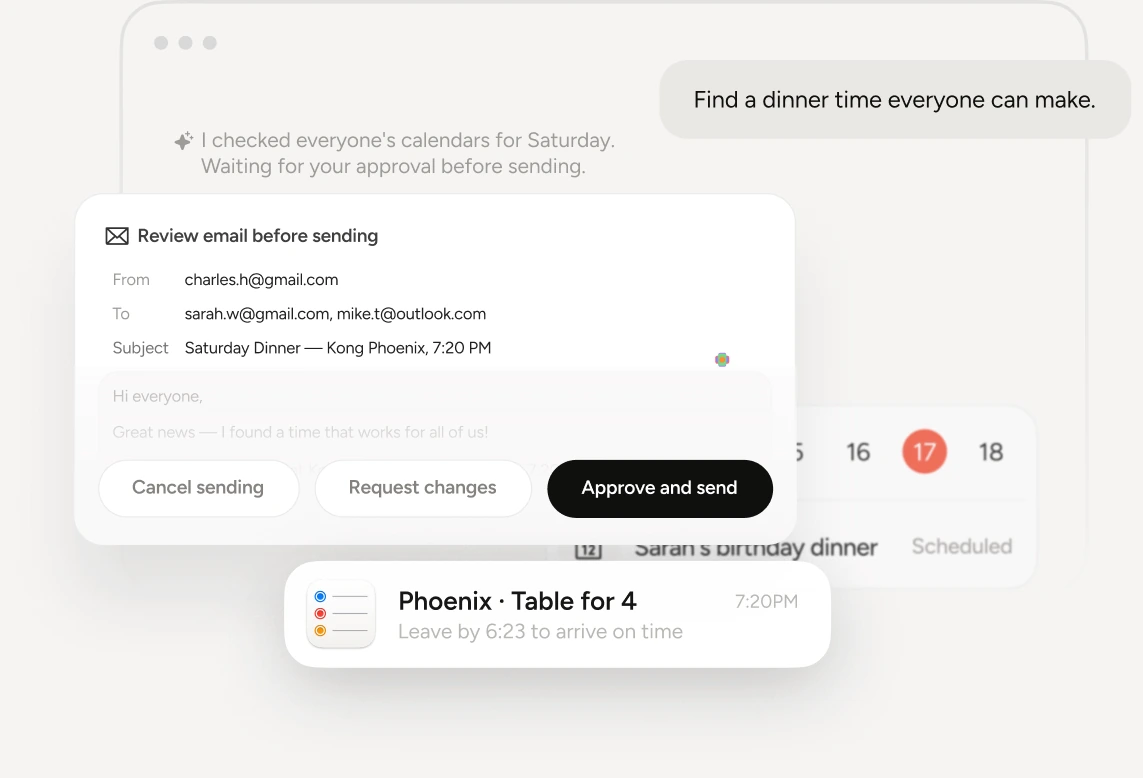Viewport: 1143px width, 778px height.
Task: Click the 'Find a dinner time' message bubble
Action: pyautogui.click(x=894, y=100)
